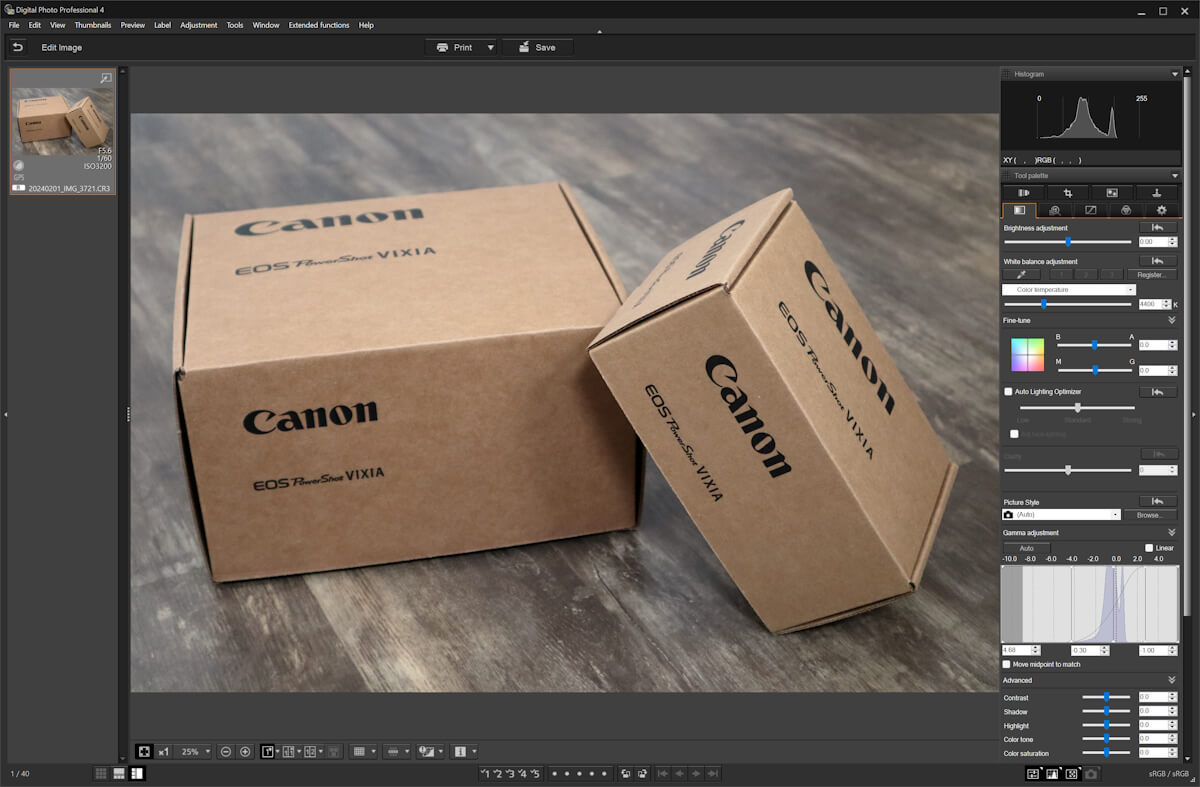This screenshot has width=1200, height=787.
Task: Open the Extended functions menu
Action: (x=319, y=25)
